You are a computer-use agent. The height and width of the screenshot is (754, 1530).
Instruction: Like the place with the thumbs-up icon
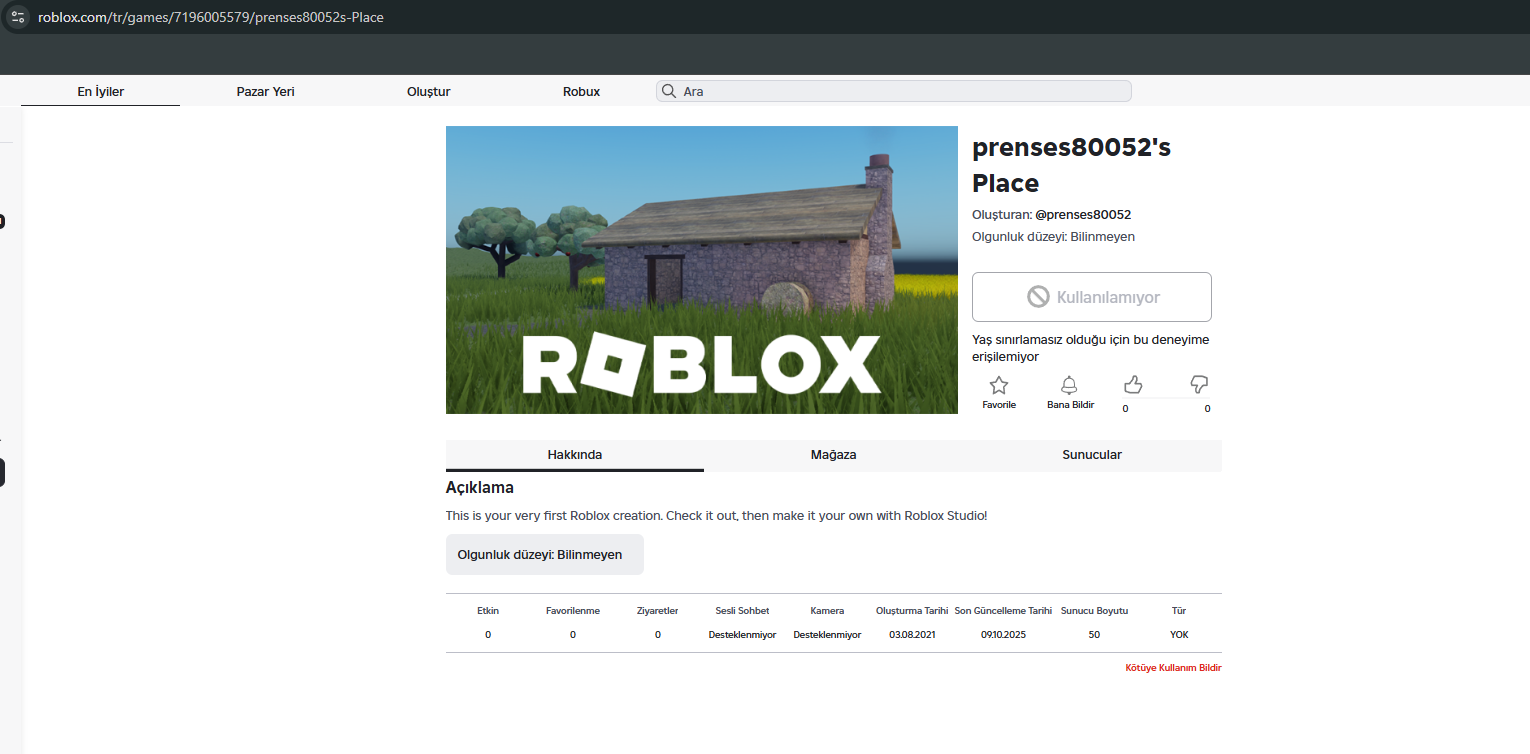pyautogui.click(x=1133, y=384)
